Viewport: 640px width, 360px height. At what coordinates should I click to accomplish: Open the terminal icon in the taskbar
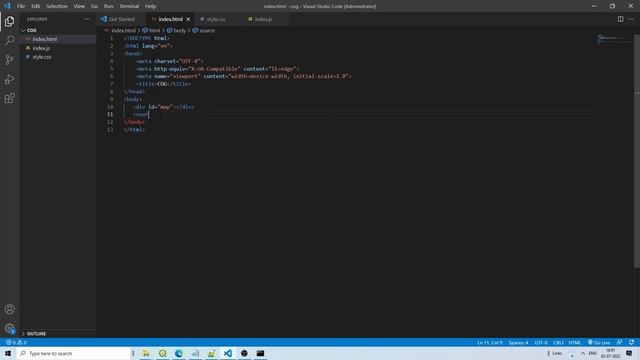tap(260, 353)
